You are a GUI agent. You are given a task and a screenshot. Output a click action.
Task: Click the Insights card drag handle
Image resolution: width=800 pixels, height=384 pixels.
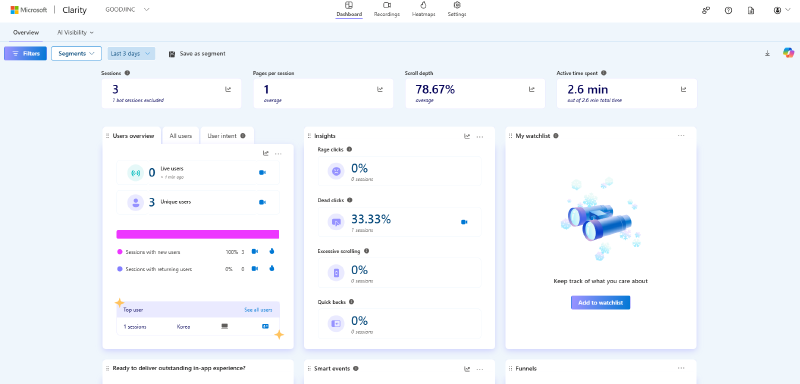click(x=309, y=136)
